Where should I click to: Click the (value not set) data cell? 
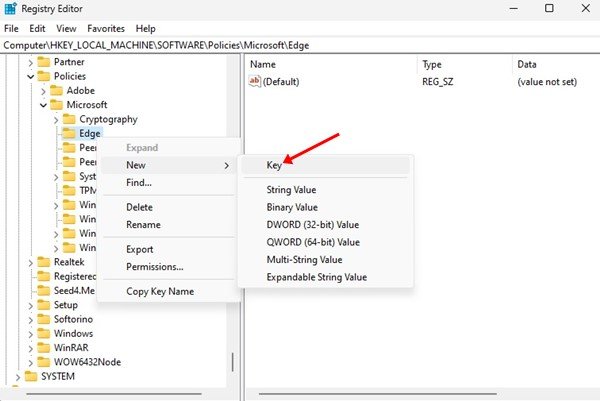(547, 82)
